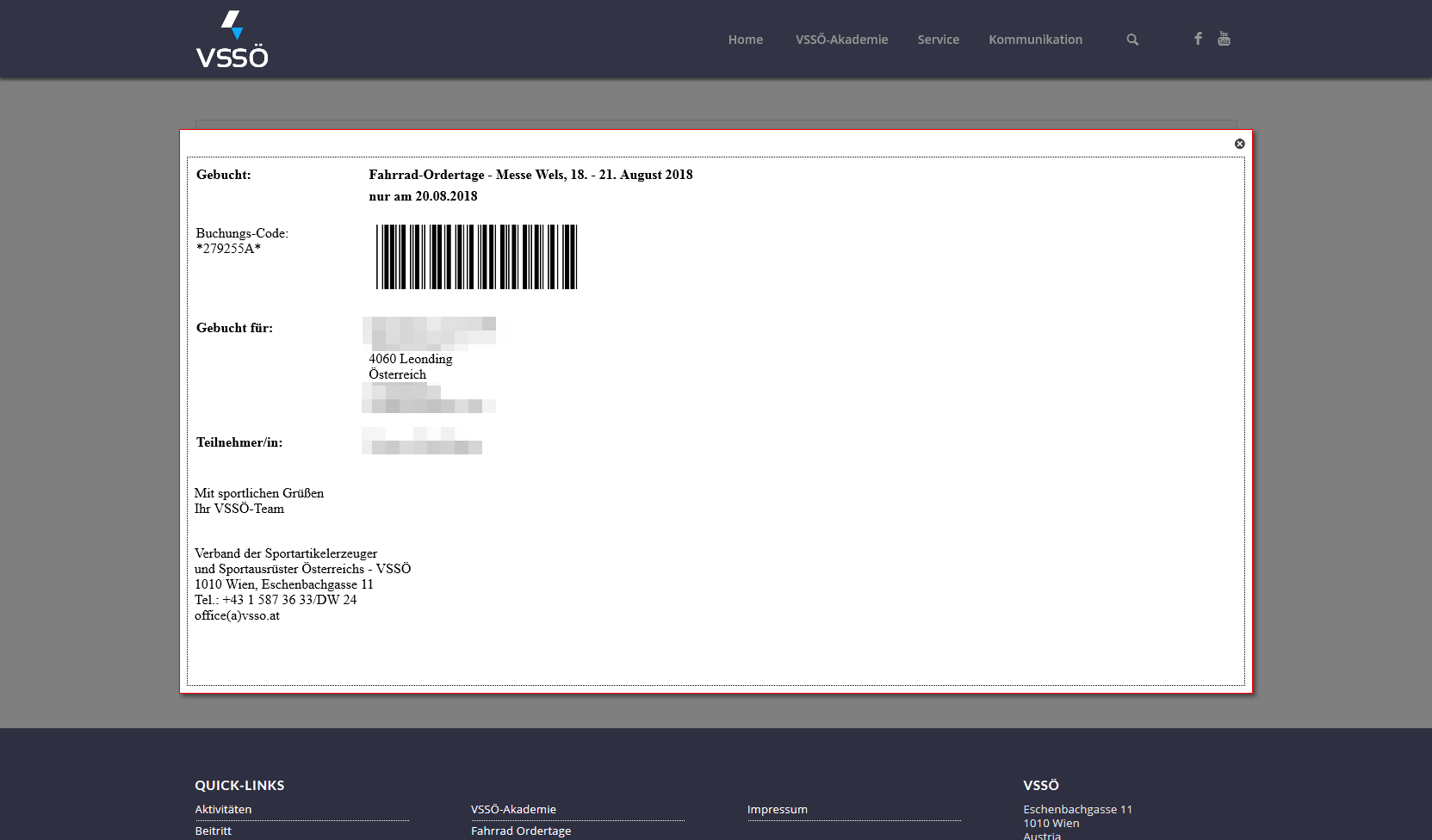Open the Impressum link
The image size is (1432, 840).
[777, 809]
